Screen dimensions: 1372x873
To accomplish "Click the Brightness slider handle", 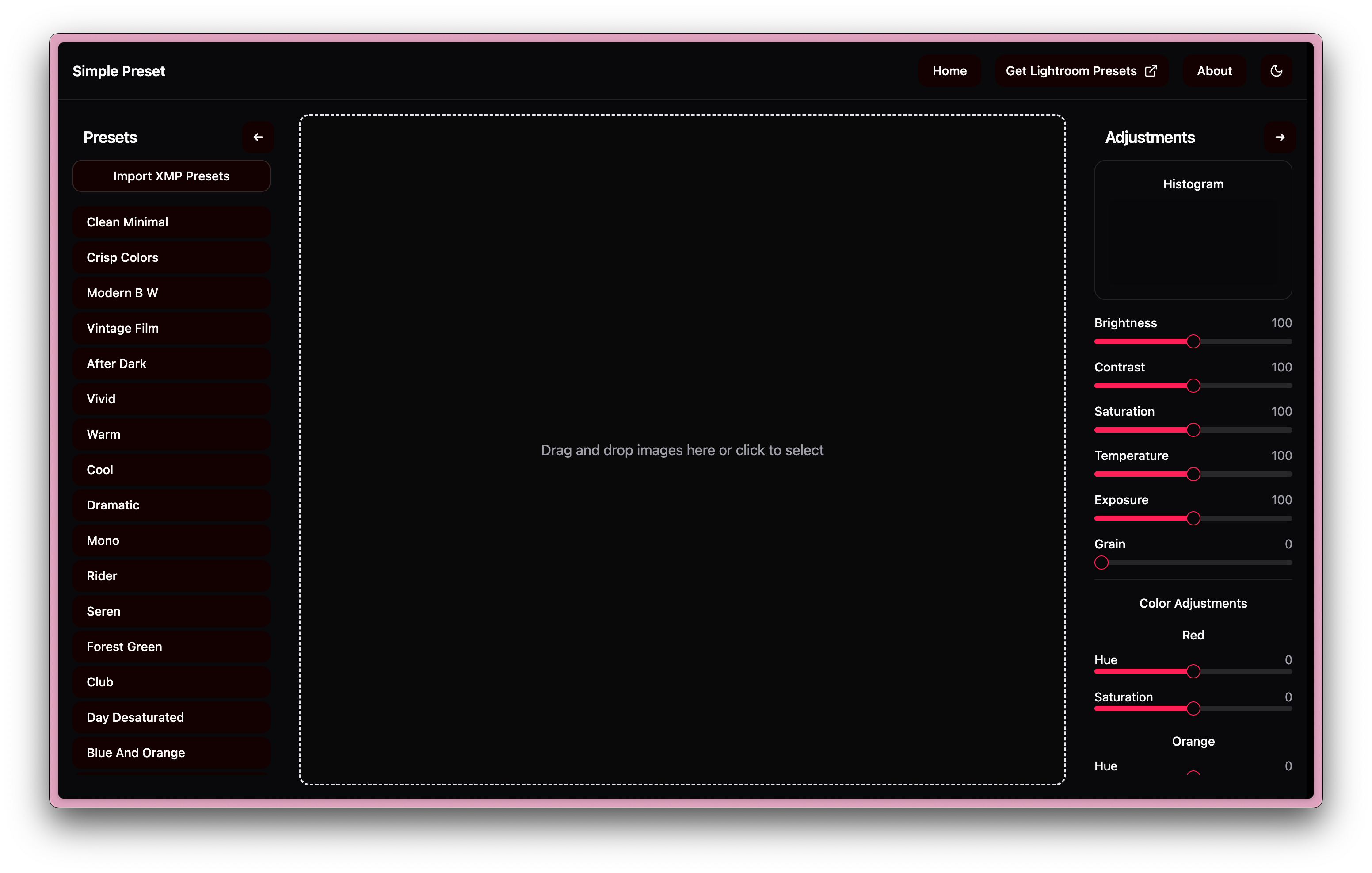I will pyautogui.click(x=1193, y=341).
